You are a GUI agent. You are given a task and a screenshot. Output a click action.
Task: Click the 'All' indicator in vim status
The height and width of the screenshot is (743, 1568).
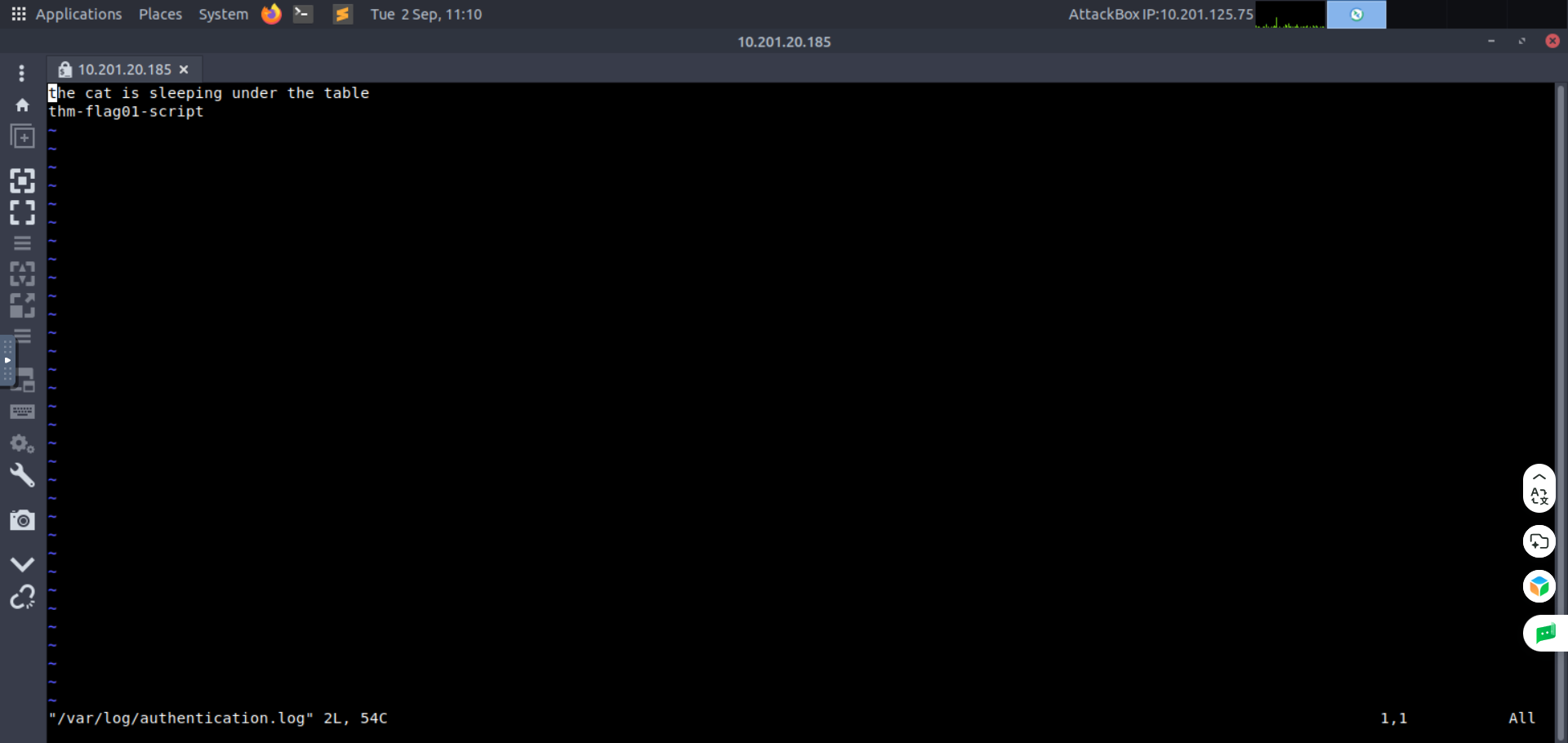1521,719
